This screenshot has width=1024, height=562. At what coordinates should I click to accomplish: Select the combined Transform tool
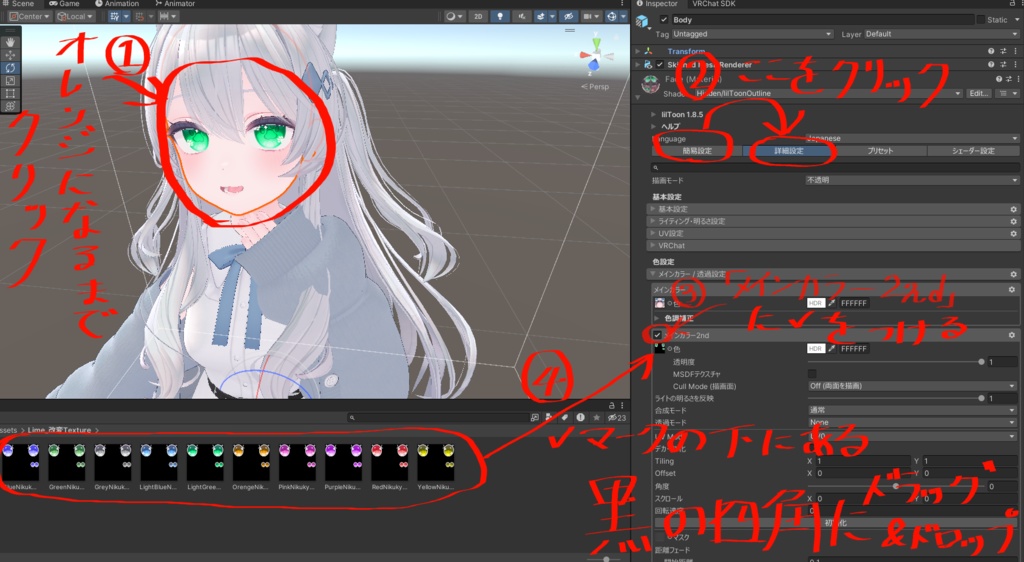(x=10, y=106)
